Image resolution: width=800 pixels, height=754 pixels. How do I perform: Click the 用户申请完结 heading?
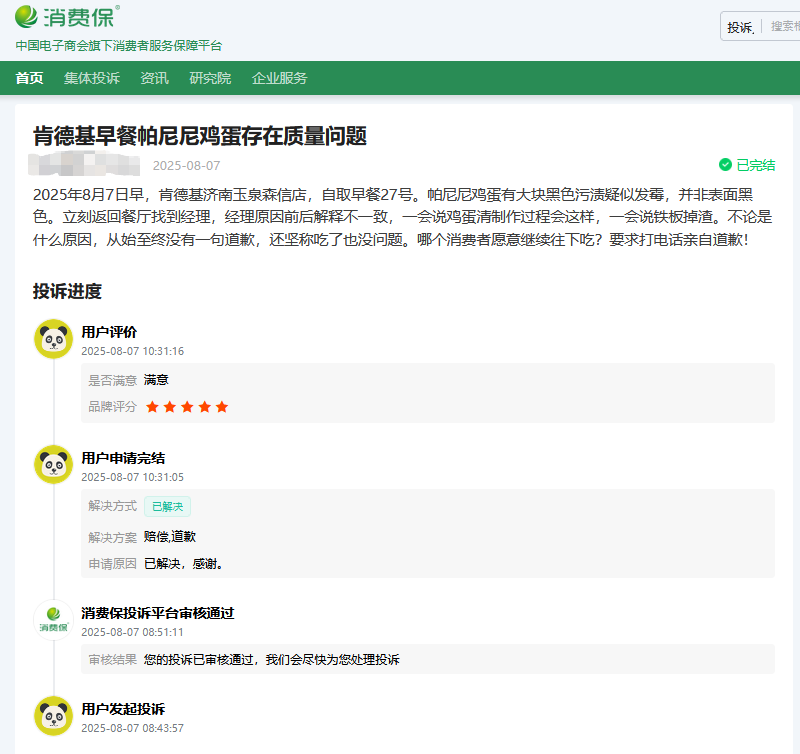pos(123,458)
